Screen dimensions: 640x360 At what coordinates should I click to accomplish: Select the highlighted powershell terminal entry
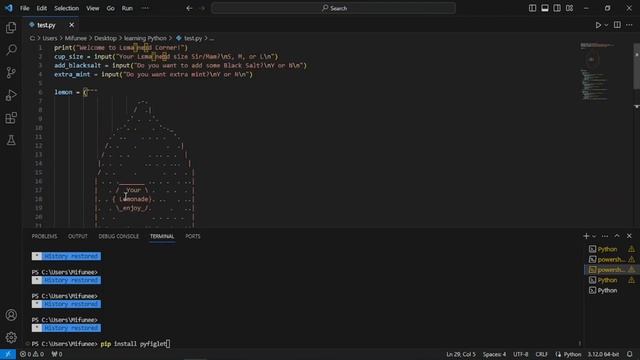point(611,270)
